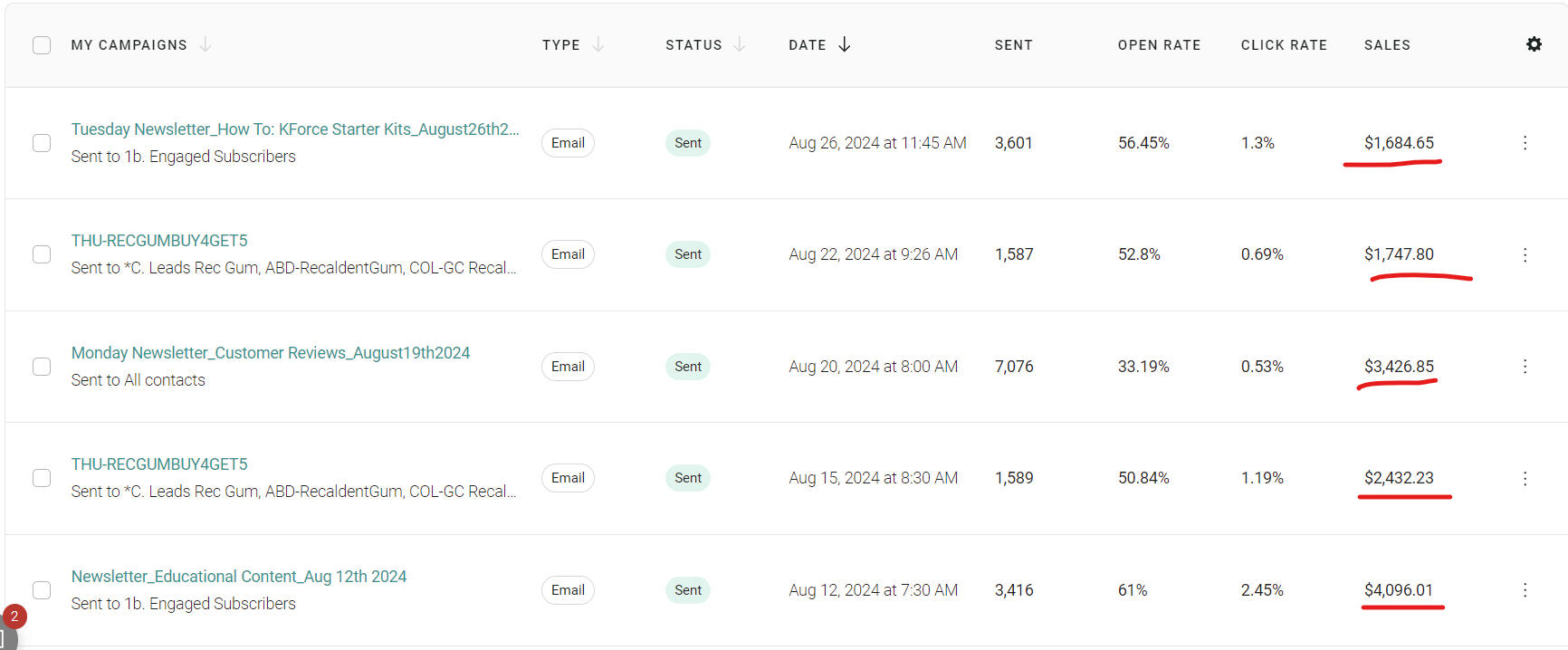1568x650 pixels.
Task: Sort campaigns by the Date arrow
Action: (845, 44)
